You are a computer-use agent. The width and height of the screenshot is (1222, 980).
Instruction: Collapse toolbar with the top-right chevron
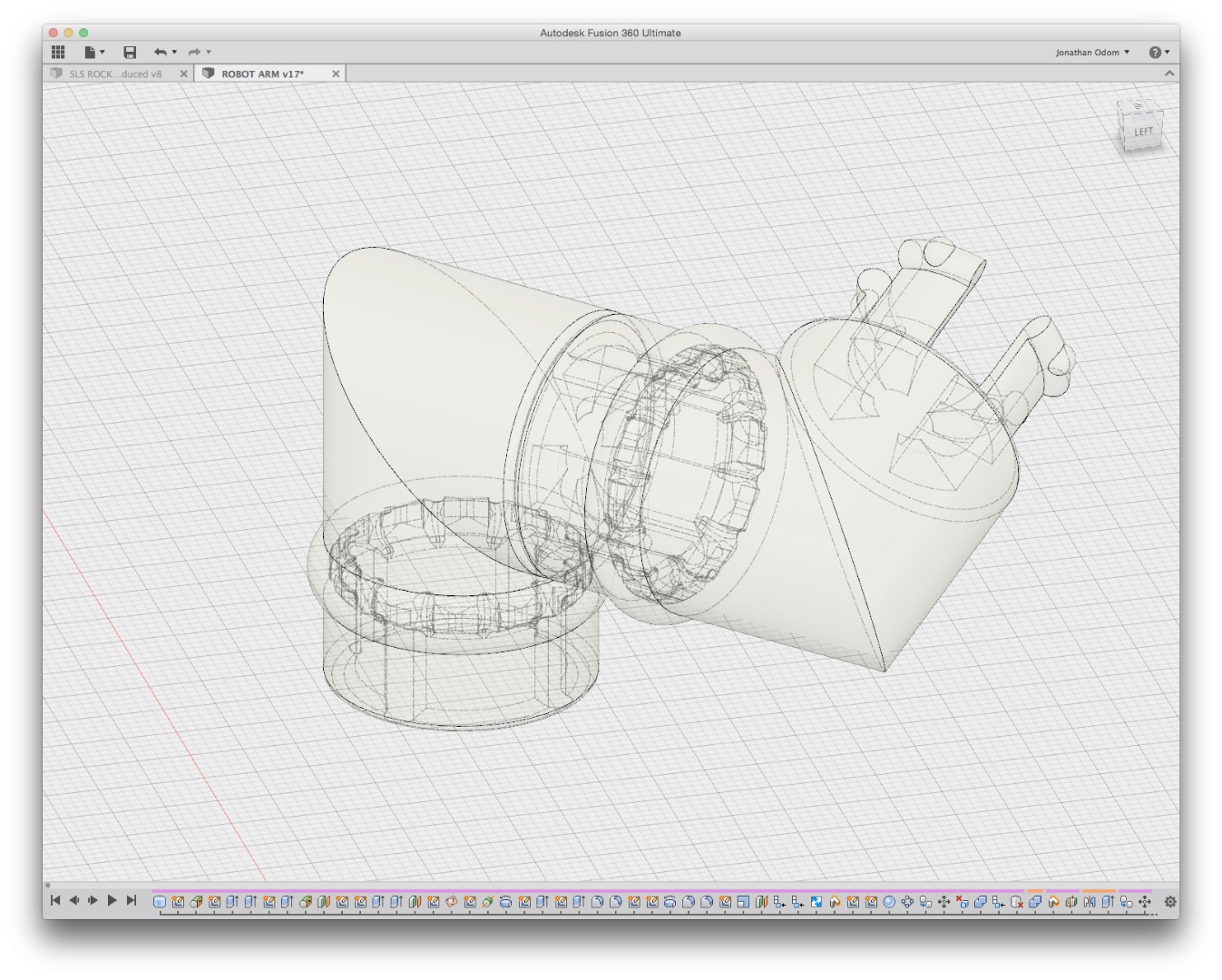(x=1169, y=73)
